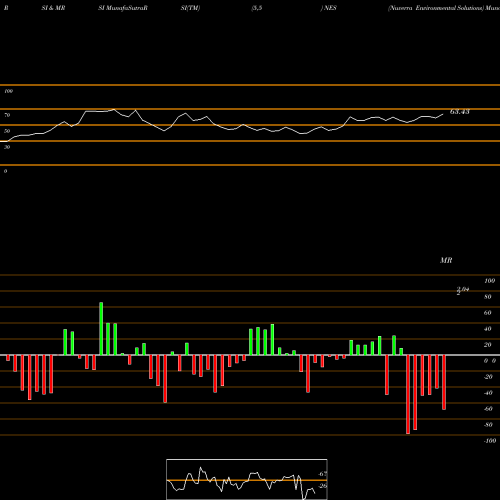Click the MR panel label

click(x=446, y=260)
